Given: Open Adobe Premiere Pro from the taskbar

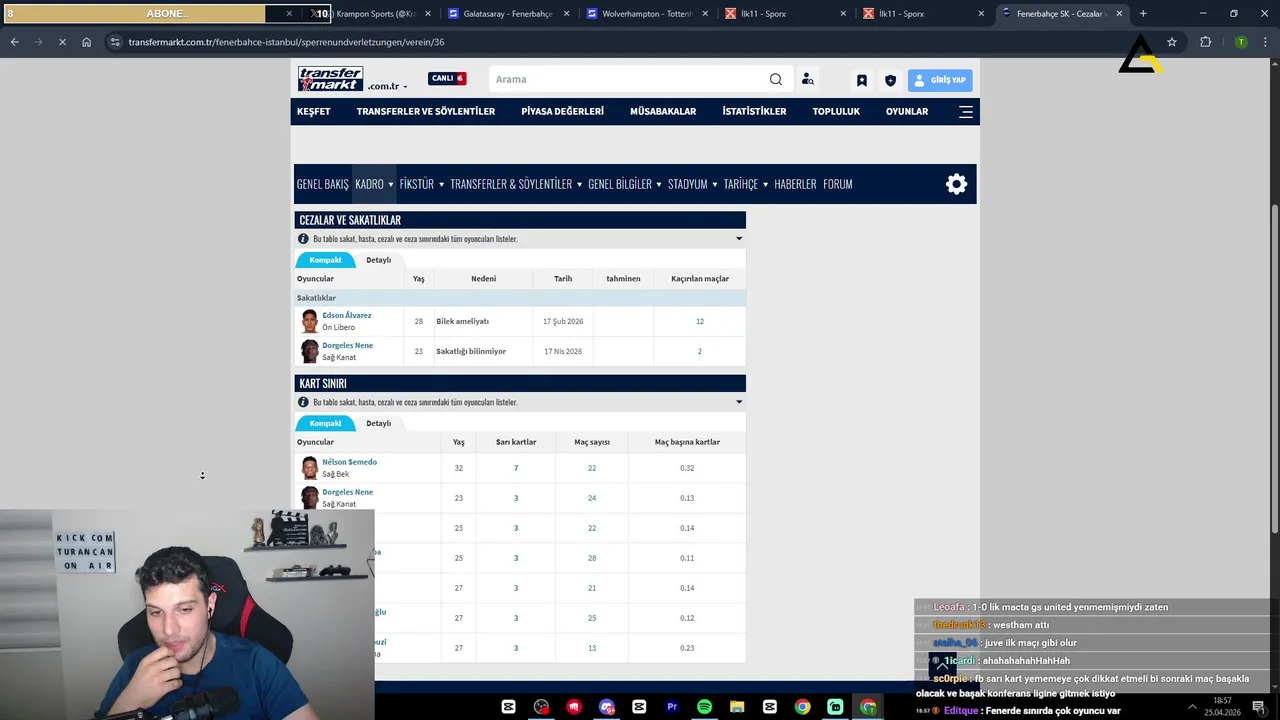Looking at the screenshot, I should click(x=672, y=707).
